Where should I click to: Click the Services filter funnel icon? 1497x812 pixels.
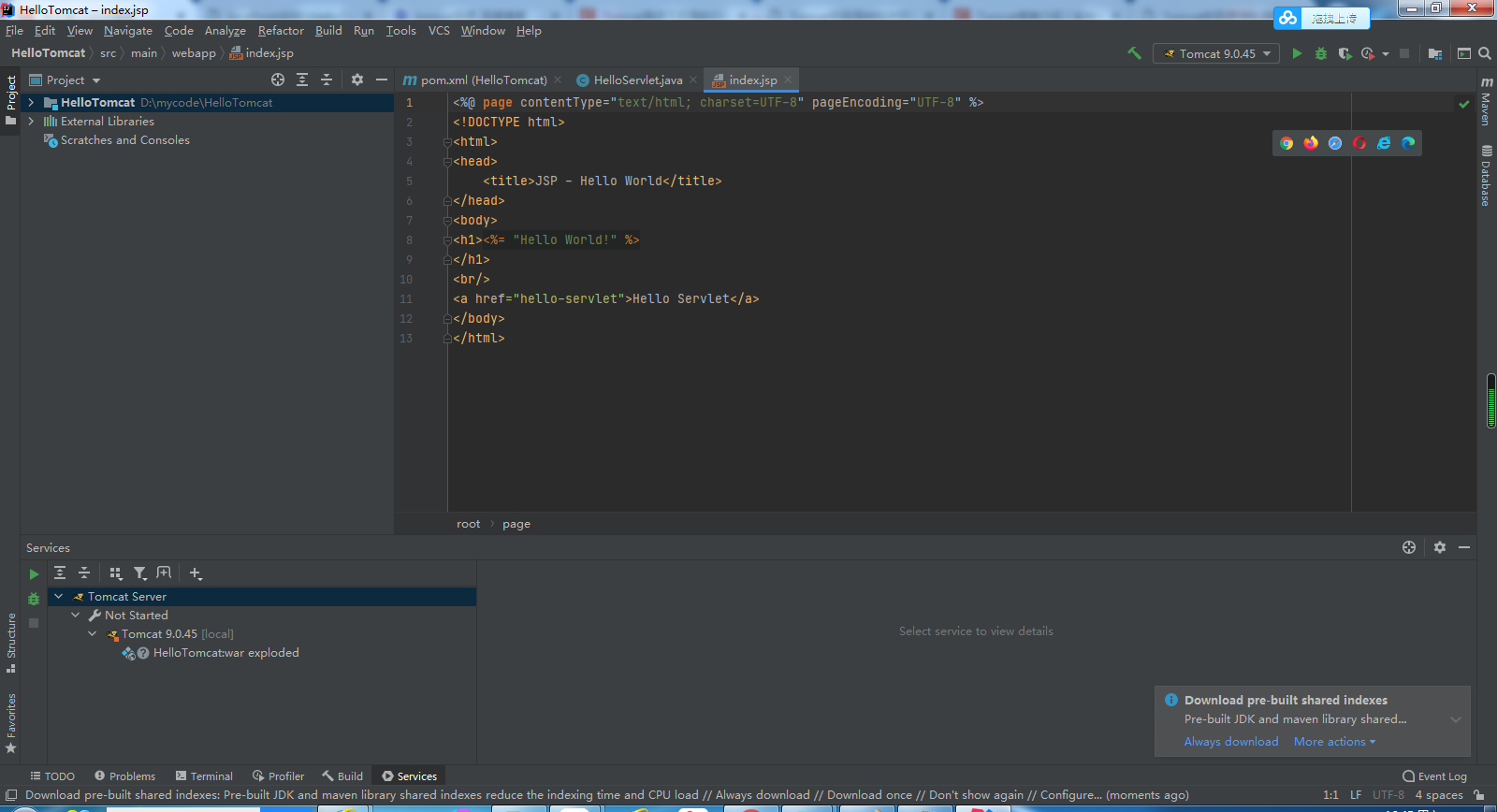click(139, 573)
